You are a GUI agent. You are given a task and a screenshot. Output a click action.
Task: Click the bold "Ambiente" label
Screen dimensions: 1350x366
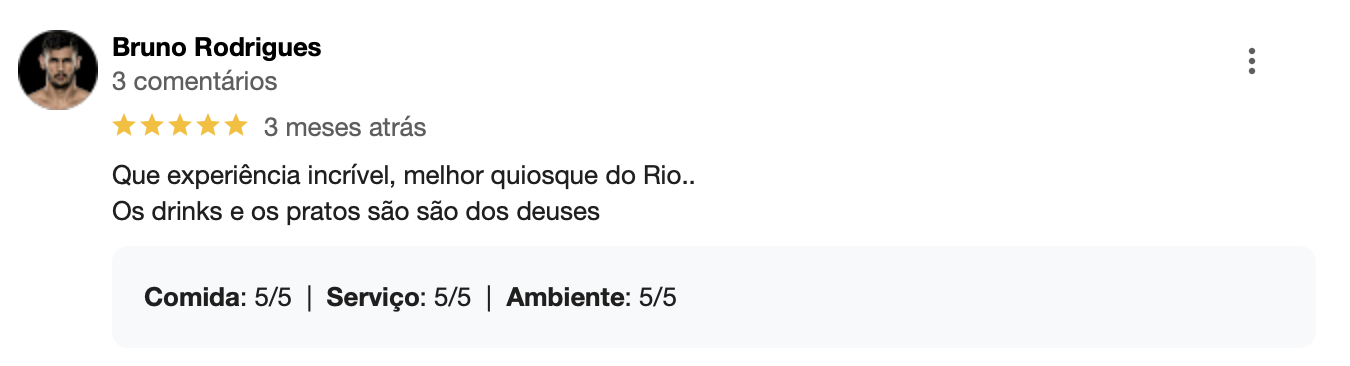pyautogui.click(x=566, y=297)
